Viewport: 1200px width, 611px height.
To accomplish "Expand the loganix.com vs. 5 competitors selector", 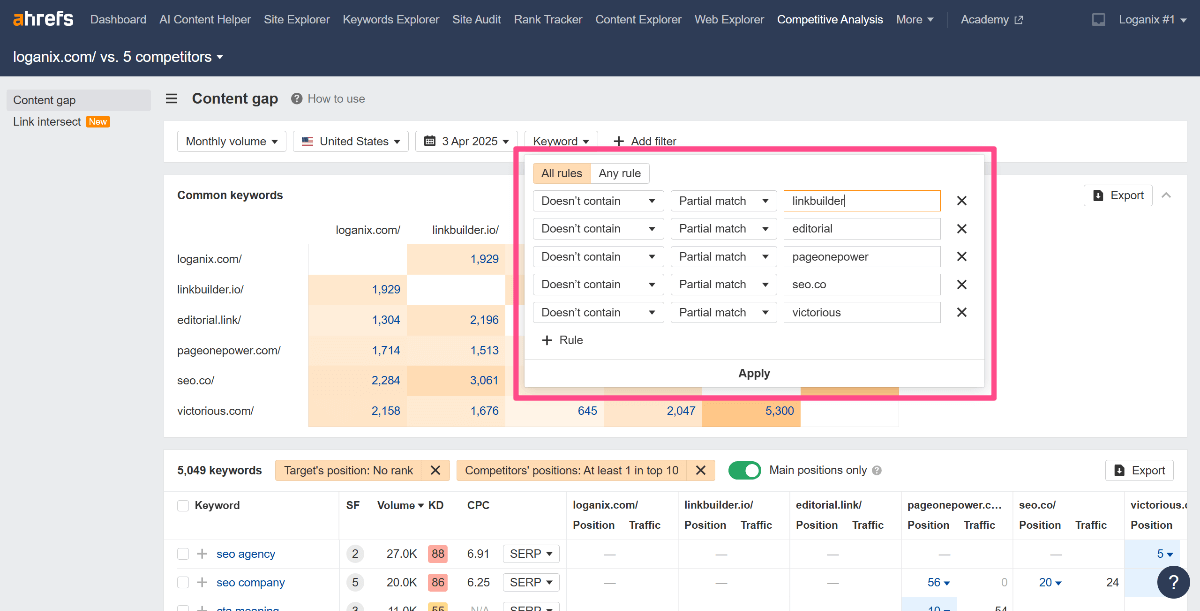I will pos(118,57).
